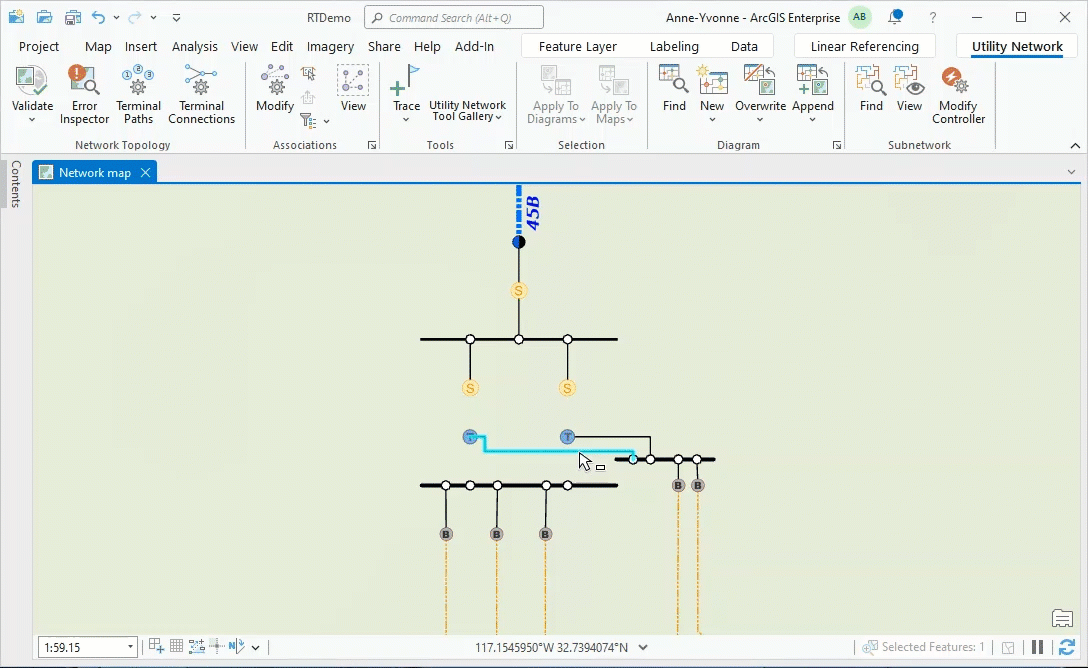Switch to the Edit ribbon tab
Screen dimensions: 1088x668
coord(282,46)
